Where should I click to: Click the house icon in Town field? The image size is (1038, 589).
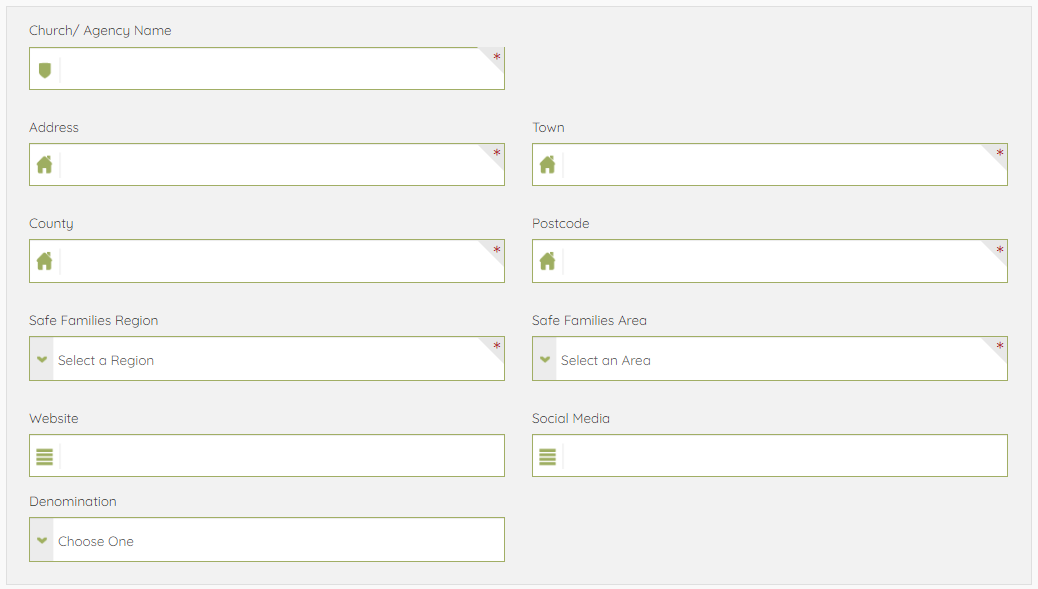pos(547,165)
